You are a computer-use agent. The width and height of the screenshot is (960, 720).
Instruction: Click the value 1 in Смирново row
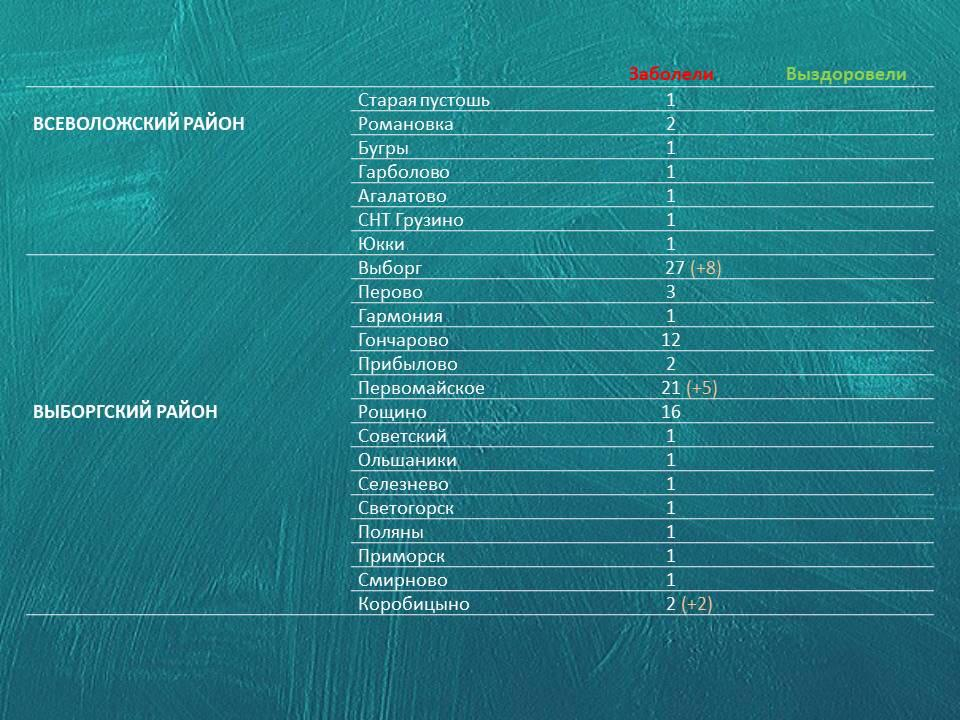tap(670, 580)
